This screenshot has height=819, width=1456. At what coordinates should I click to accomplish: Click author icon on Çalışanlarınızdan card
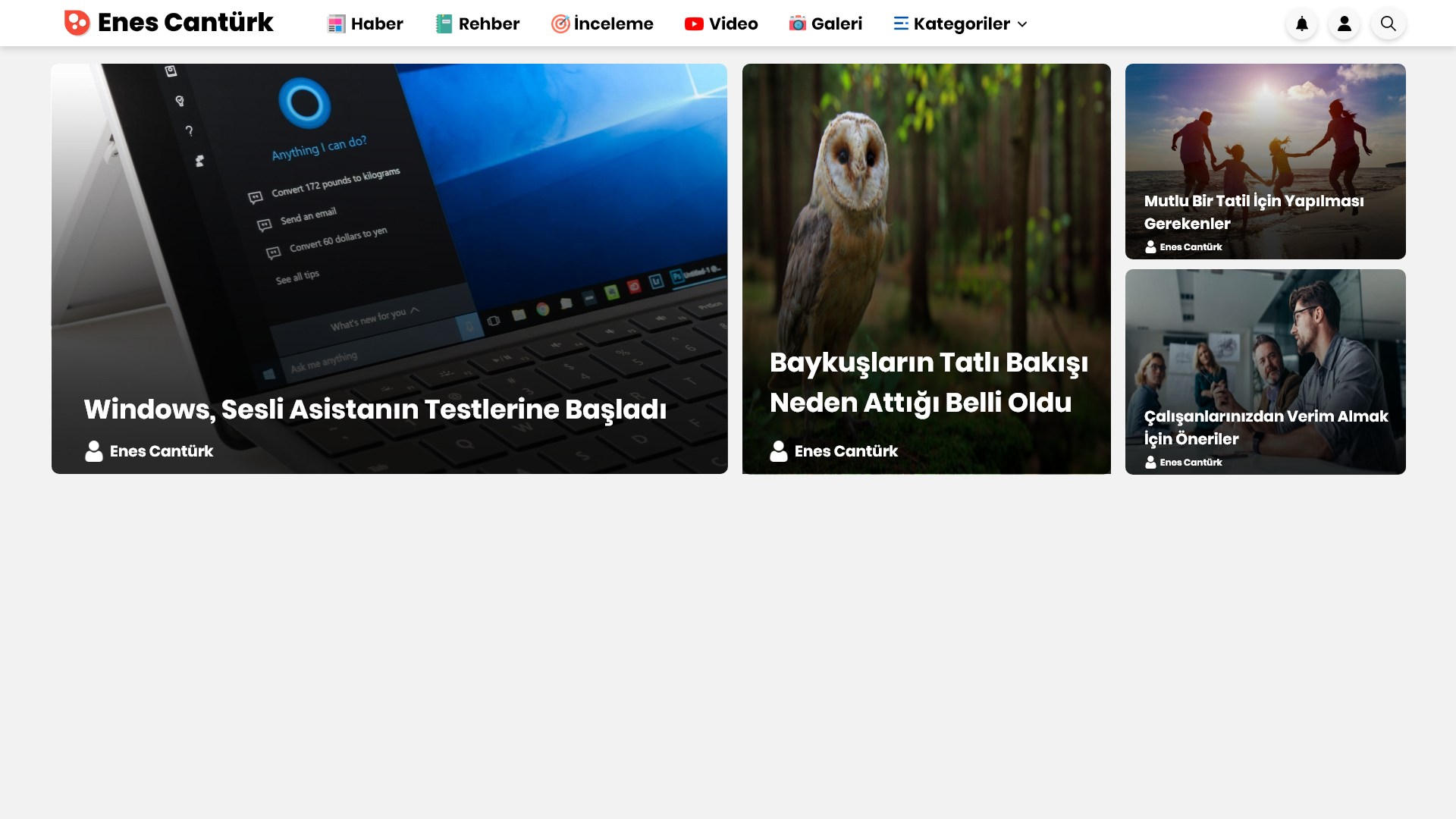point(1150,462)
